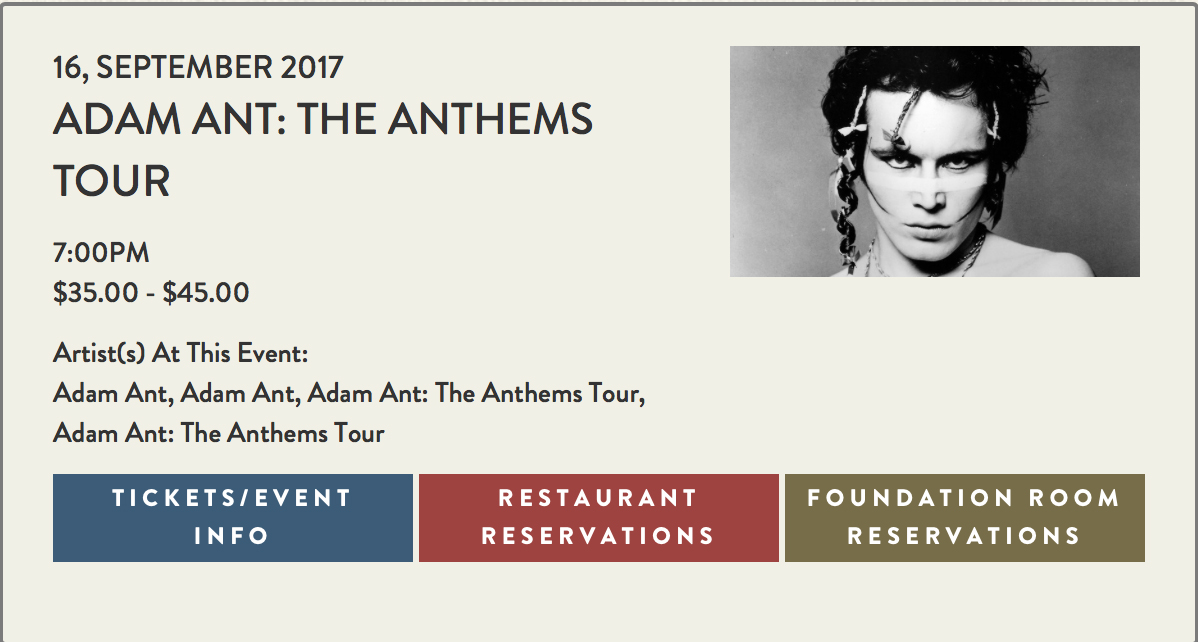
Task: Click the Restaurant Reservations button
Action: click(x=598, y=517)
